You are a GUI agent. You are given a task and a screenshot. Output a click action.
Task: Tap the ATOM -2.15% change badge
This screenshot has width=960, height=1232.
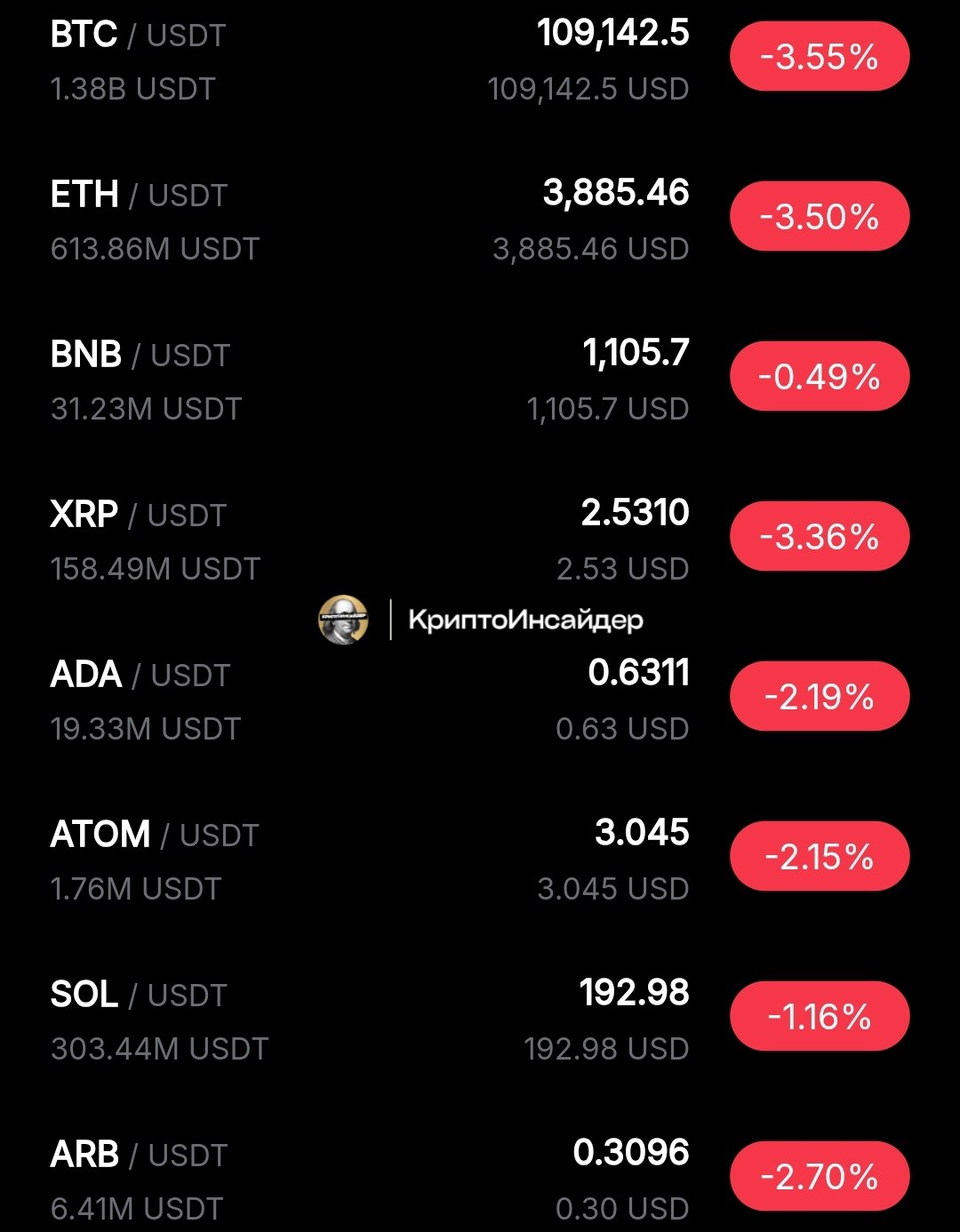pyautogui.click(x=820, y=857)
